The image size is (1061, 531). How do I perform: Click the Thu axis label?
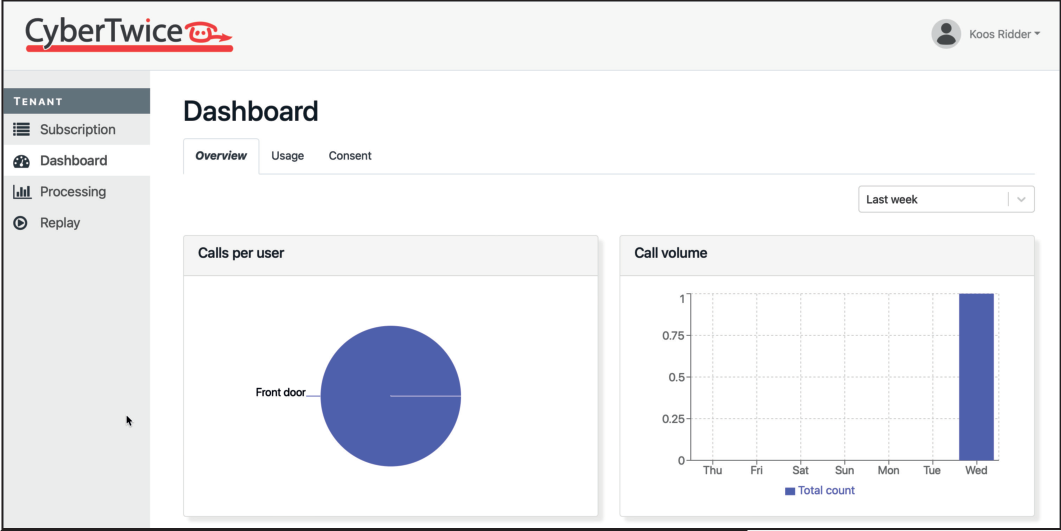click(x=713, y=471)
